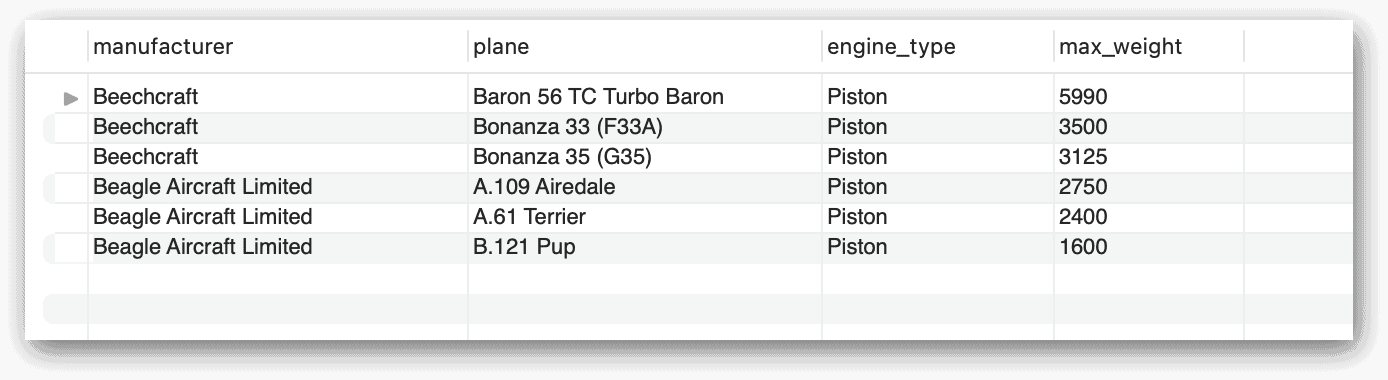Click the max_weight value 2400

pos(1082,217)
